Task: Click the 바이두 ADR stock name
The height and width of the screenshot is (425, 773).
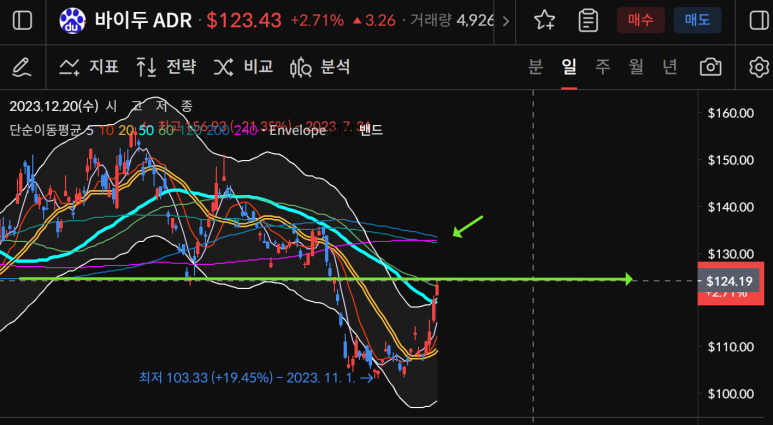Action: coord(143,21)
